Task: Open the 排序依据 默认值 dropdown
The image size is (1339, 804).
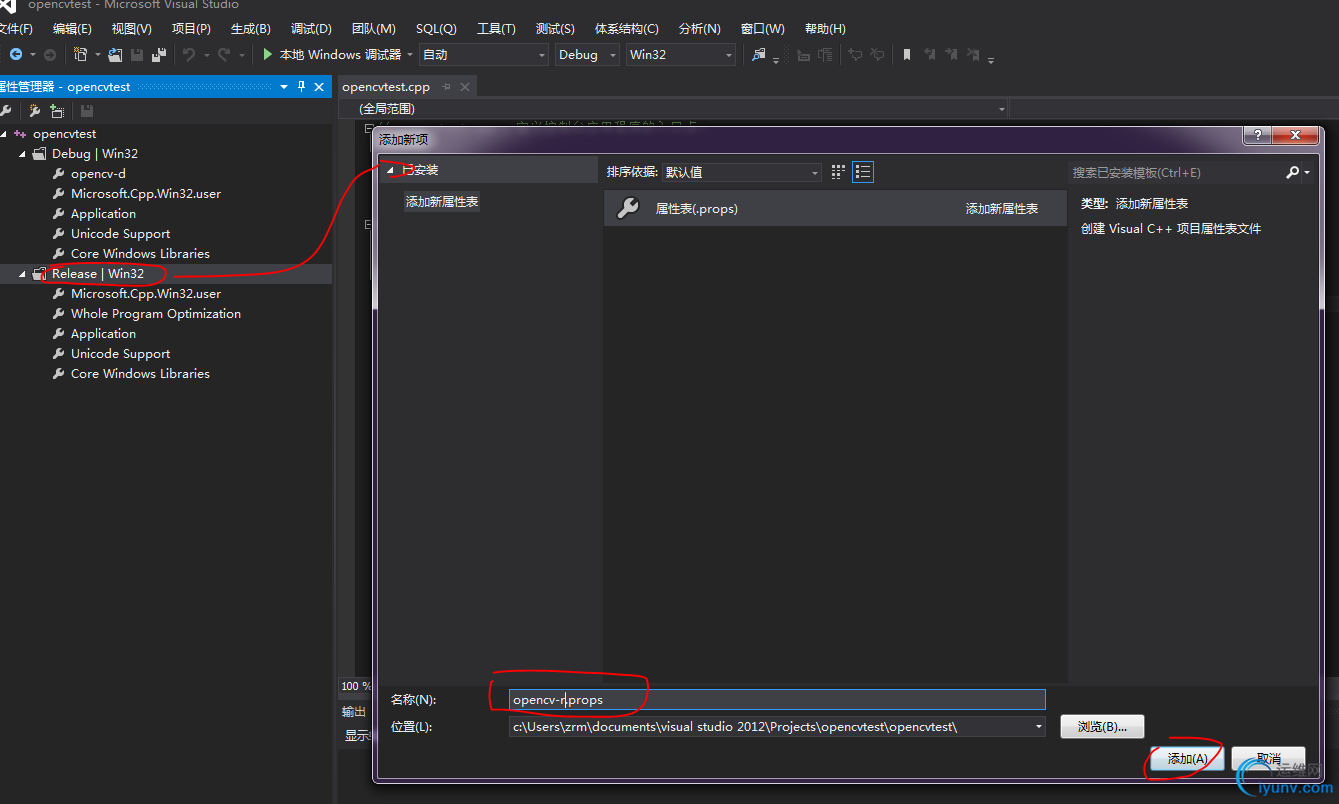Action: tap(742, 172)
